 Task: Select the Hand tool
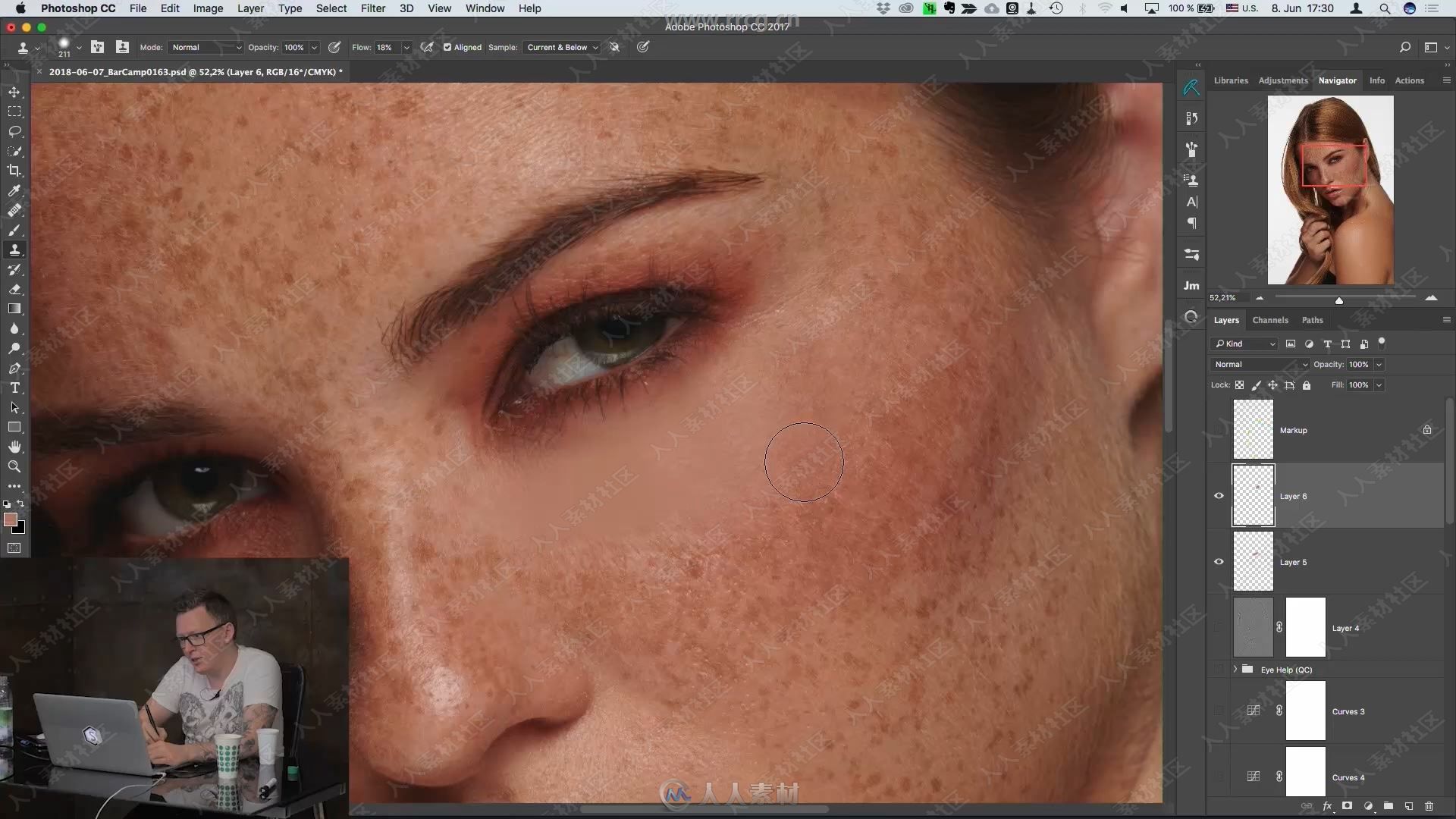tap(14, 447)
